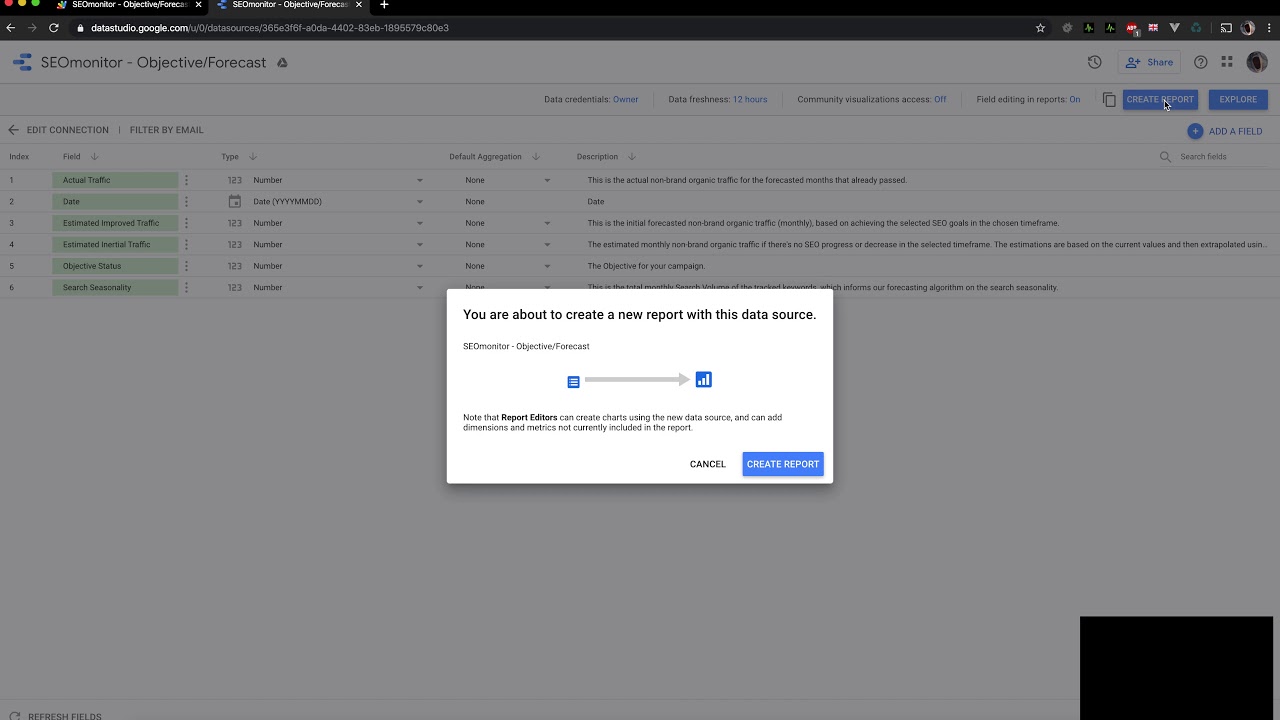Screen dimensions: 1280x720
Task: Select the Estimated Improved Traffic field chip
Action: click(x=115, y=223)
